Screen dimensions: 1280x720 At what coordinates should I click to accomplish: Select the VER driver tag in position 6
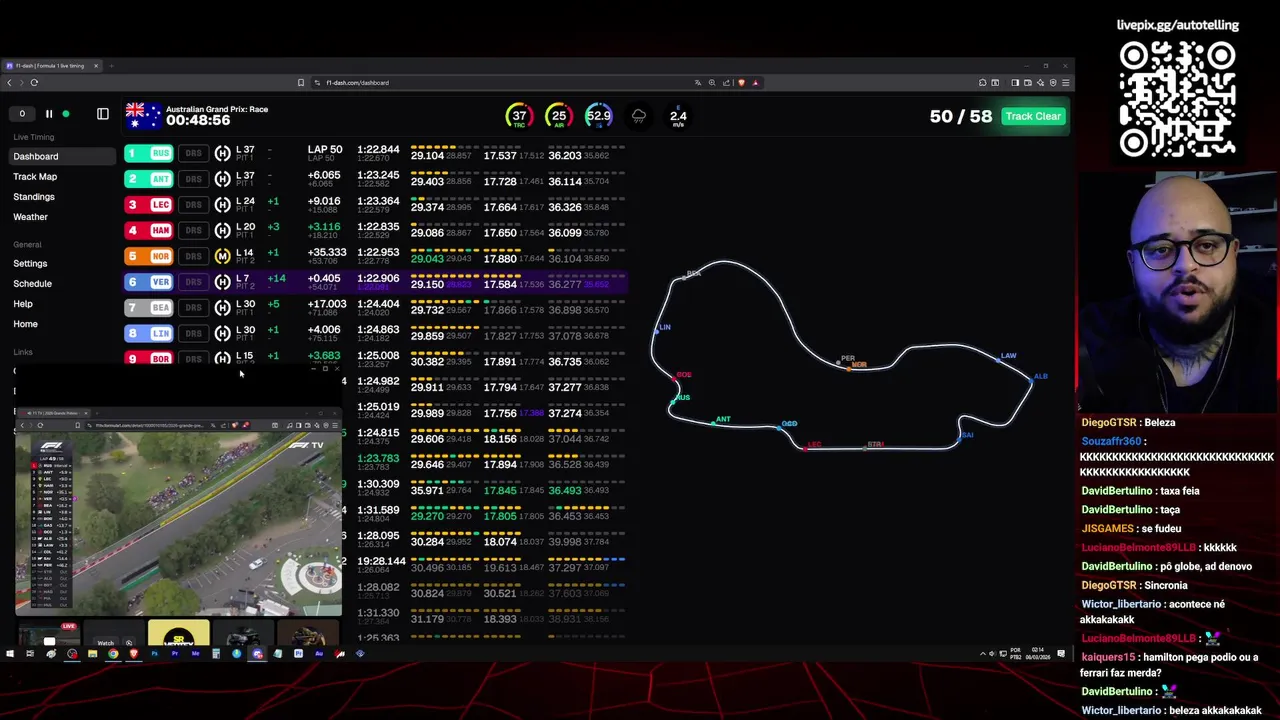pyautogui.click(x=149, y=282)
